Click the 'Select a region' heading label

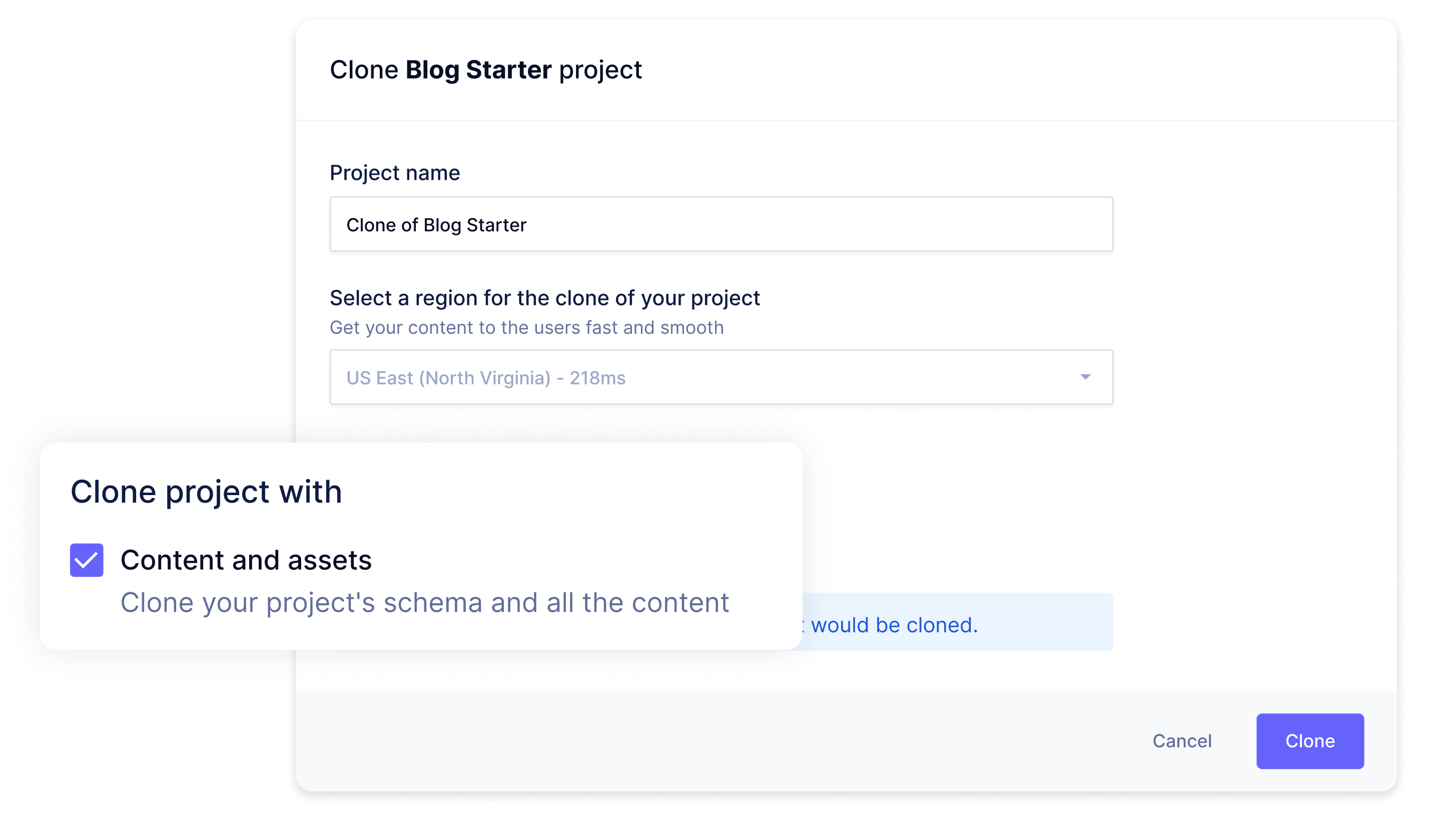coord(544,298)
